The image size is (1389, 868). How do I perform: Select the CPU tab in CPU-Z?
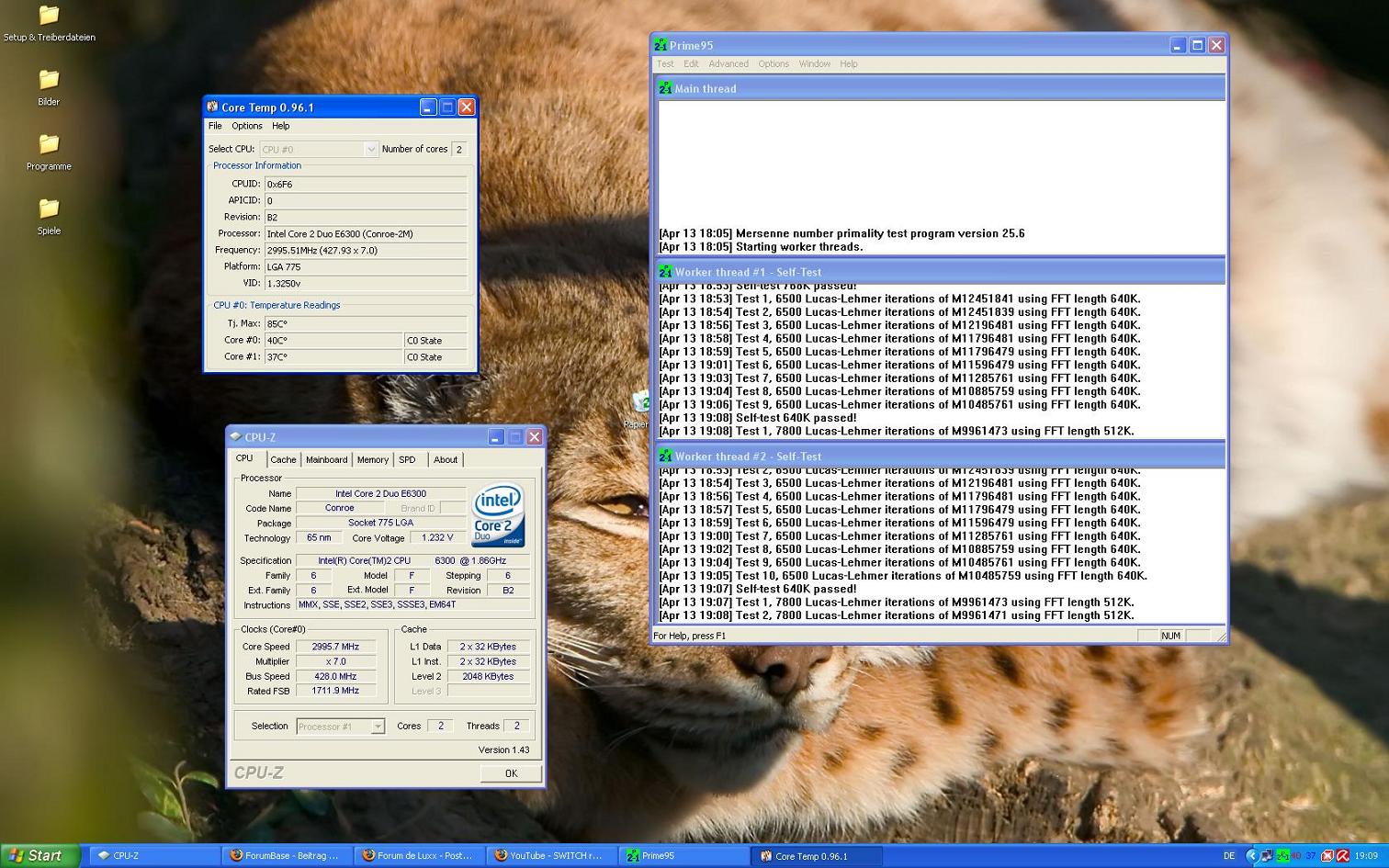point(244,458)
